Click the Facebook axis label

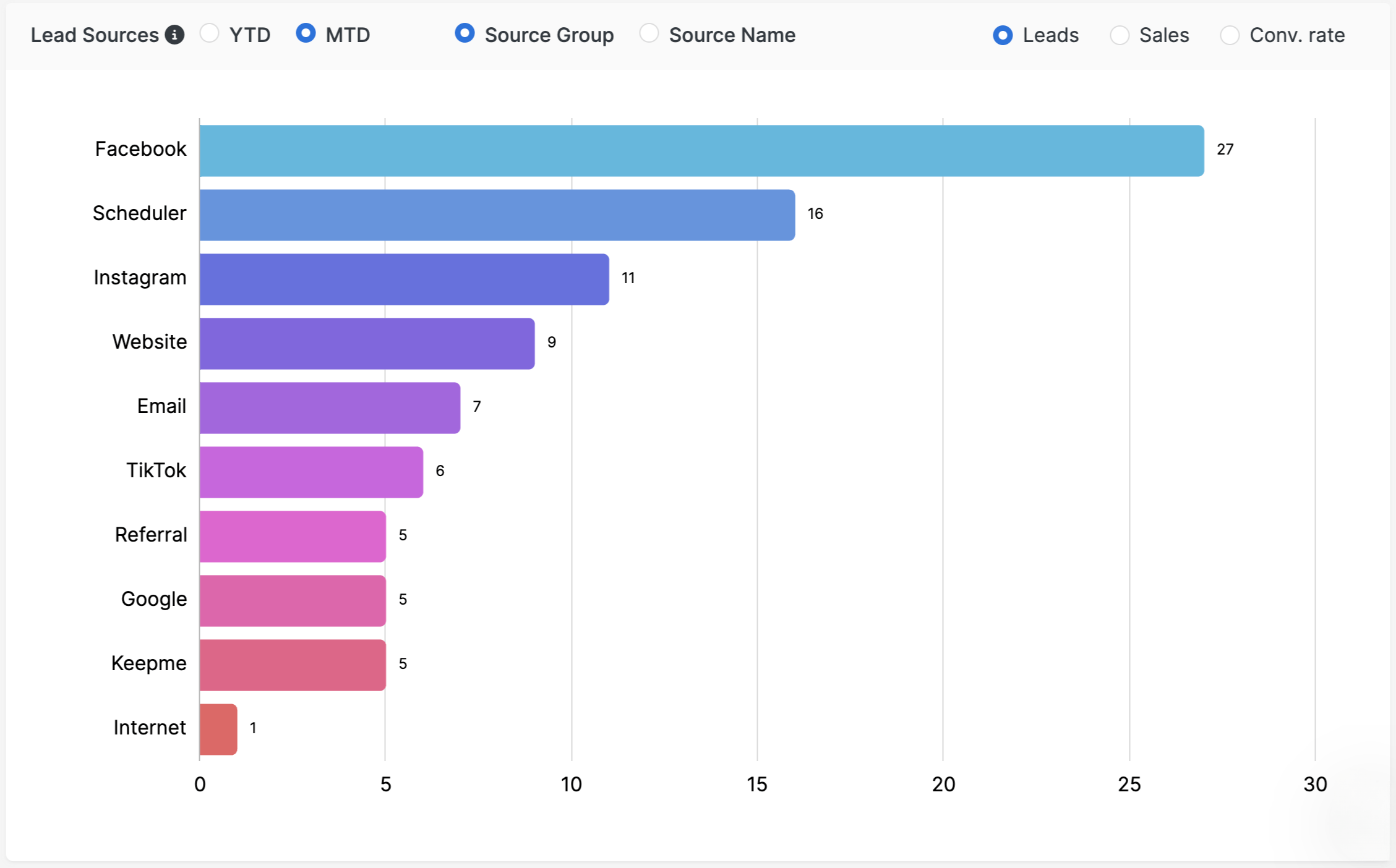pos(140,149)
